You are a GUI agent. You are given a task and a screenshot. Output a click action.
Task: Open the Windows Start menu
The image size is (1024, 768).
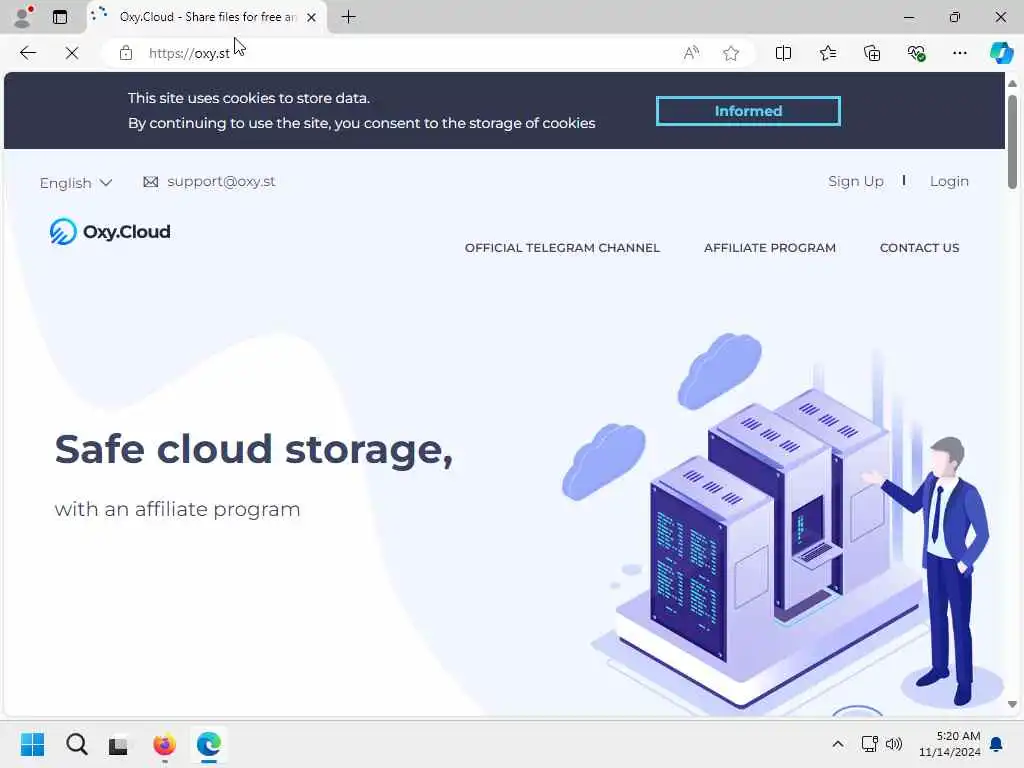pos(33,744)
